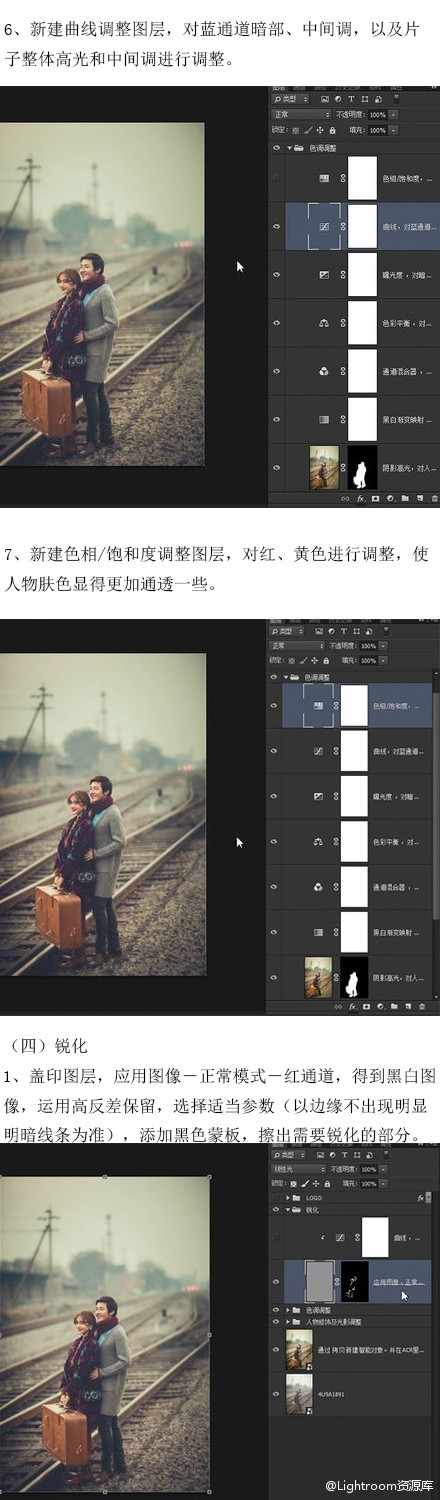Select black mask of Apply Image layer
The image size is (440, 1500).
click(x=355, y=1281)
